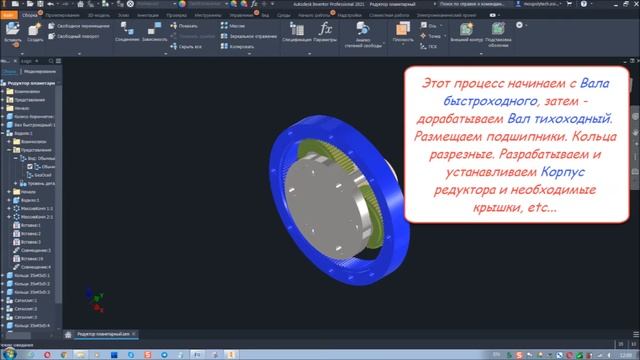Click the browser search magnifier icon
This screenshot has width=640, height=360.
pyautogui.click(x=51, y=61)
